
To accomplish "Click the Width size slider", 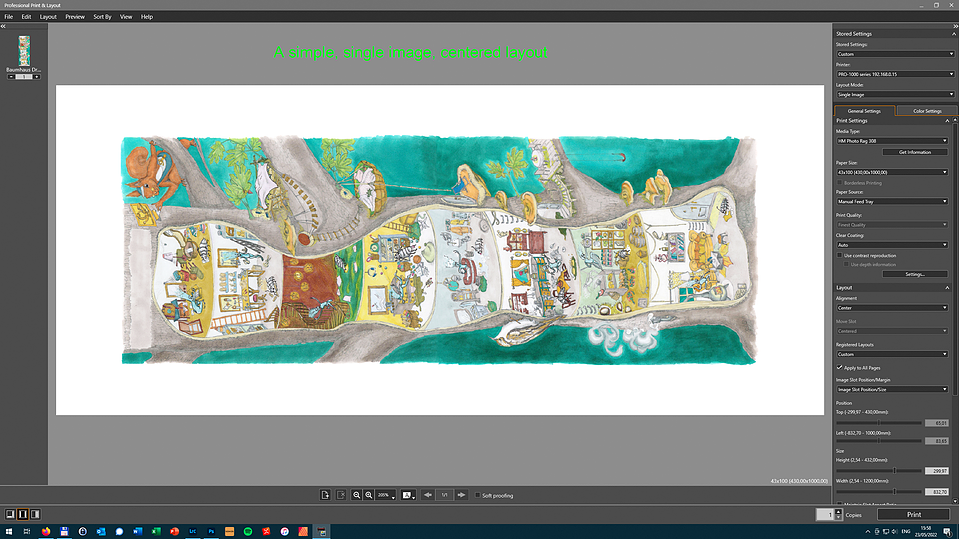I will pos(879,491).
